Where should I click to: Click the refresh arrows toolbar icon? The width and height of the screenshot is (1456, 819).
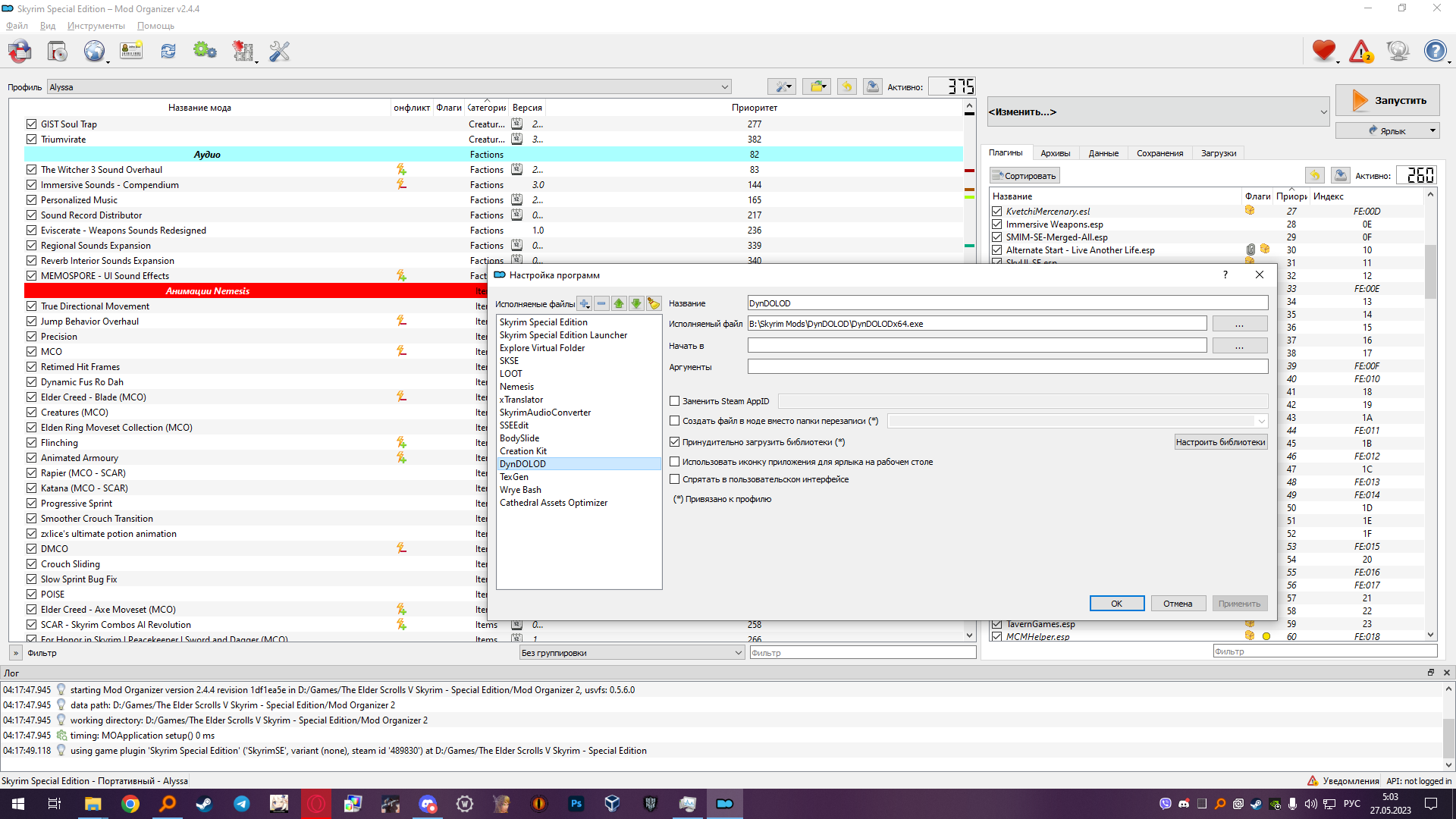point(168,52)
